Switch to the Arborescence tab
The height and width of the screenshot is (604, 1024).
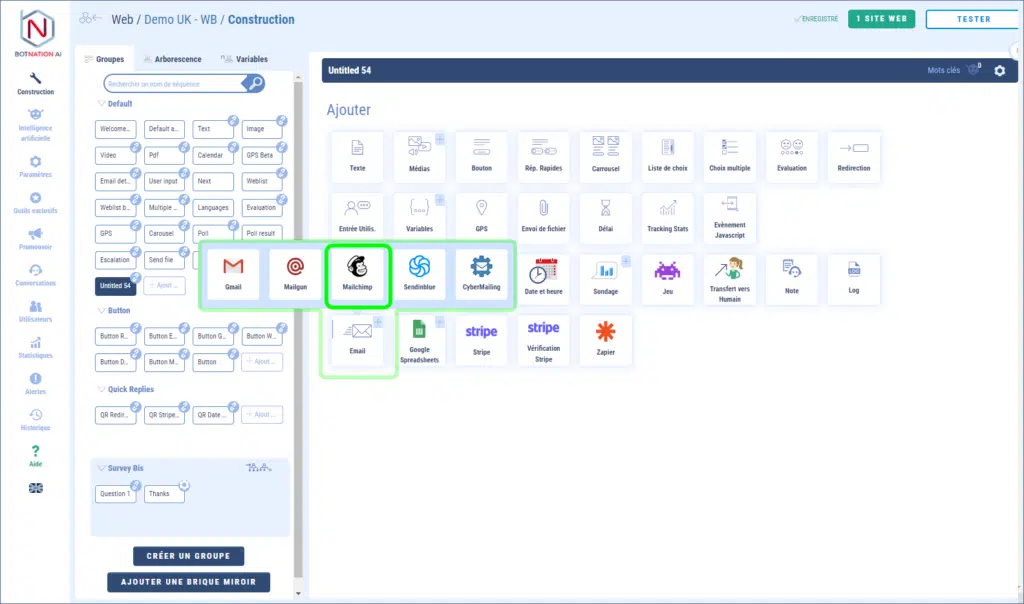coord(171,59)
